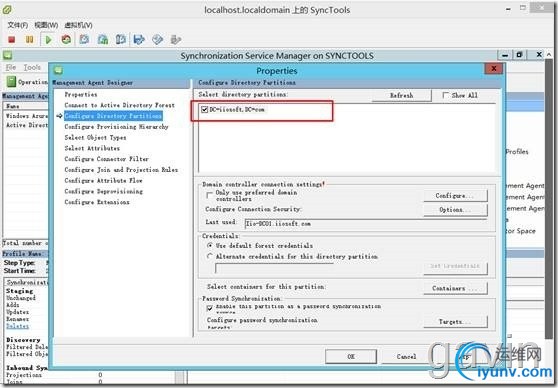Open the 文件(F) menu
This screenshot has height=388, width=558.
click(17, 25)
